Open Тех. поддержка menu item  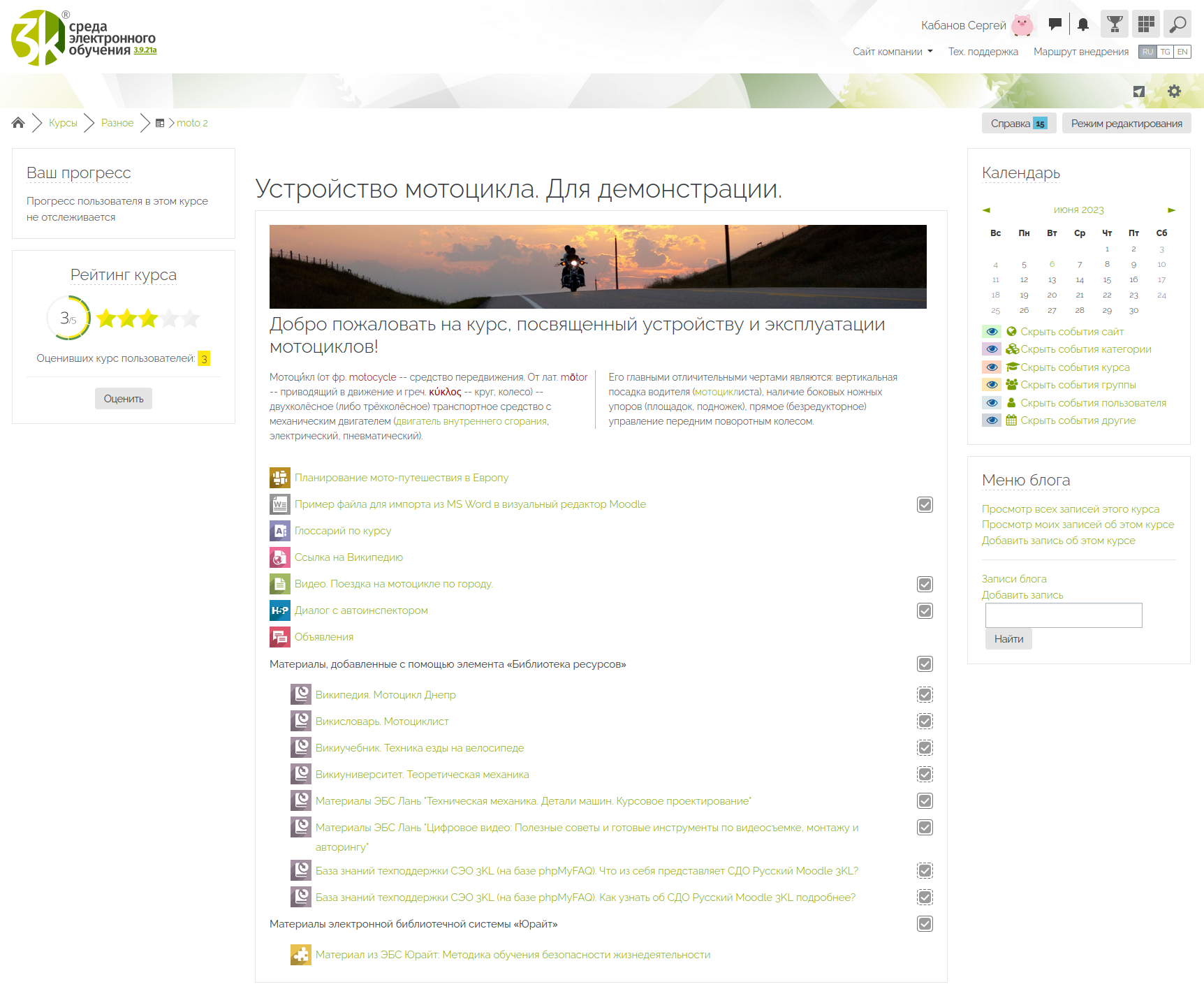(983, 52)
